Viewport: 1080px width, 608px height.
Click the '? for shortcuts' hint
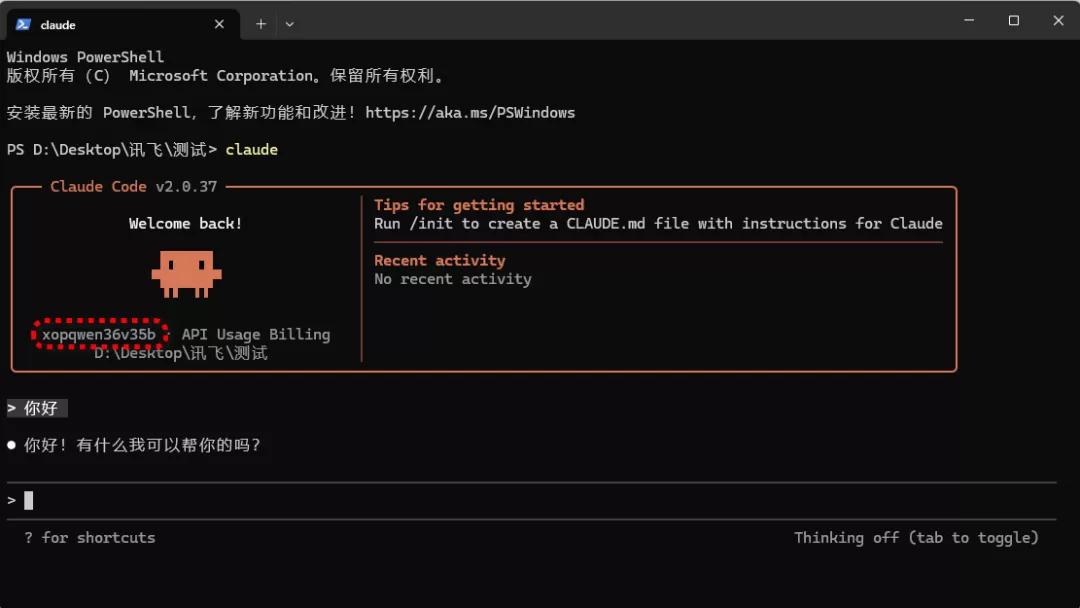90,538
